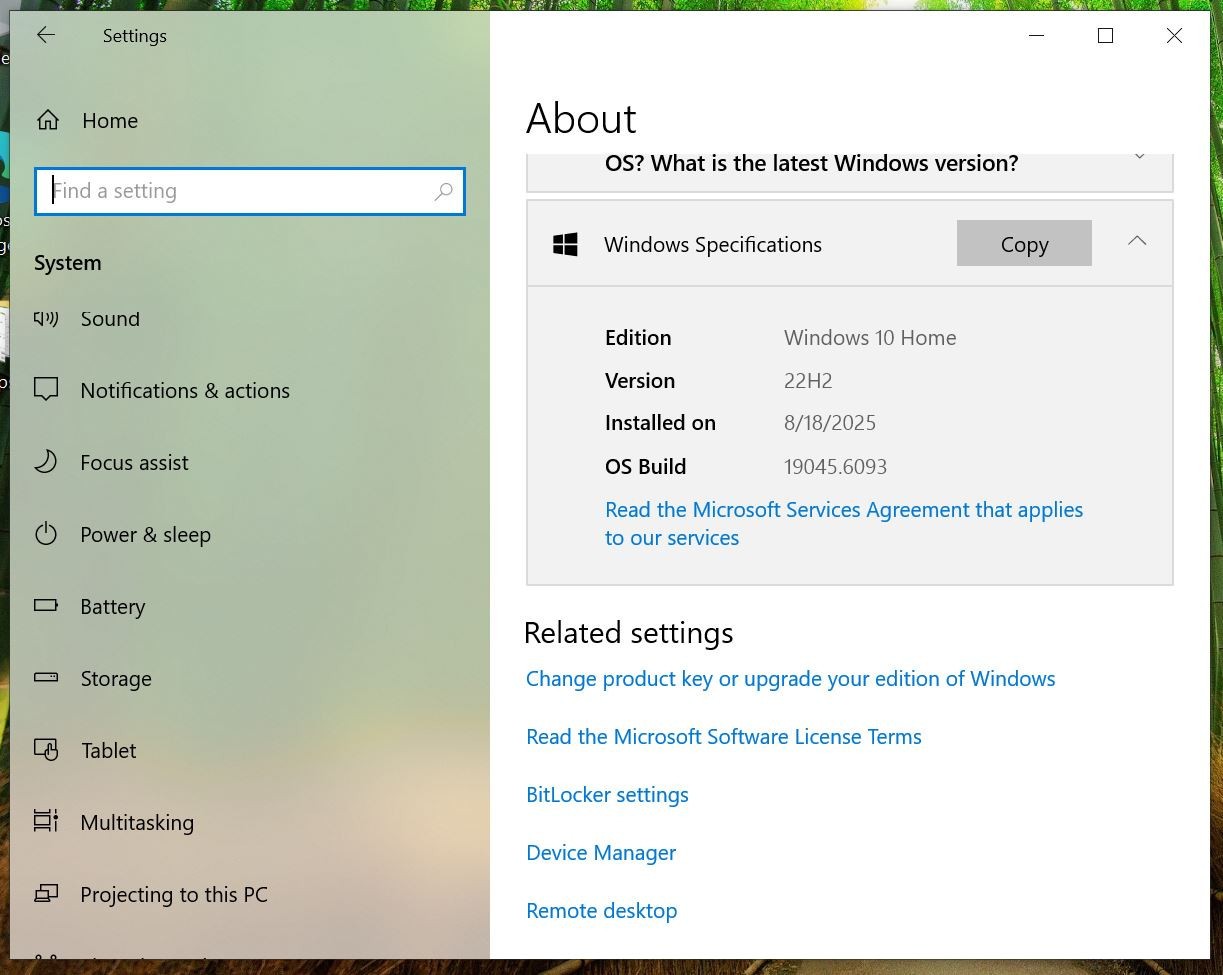Open the Power & sleep icon
Viewport: 1223px width, 975px height.
pos(46,534)
